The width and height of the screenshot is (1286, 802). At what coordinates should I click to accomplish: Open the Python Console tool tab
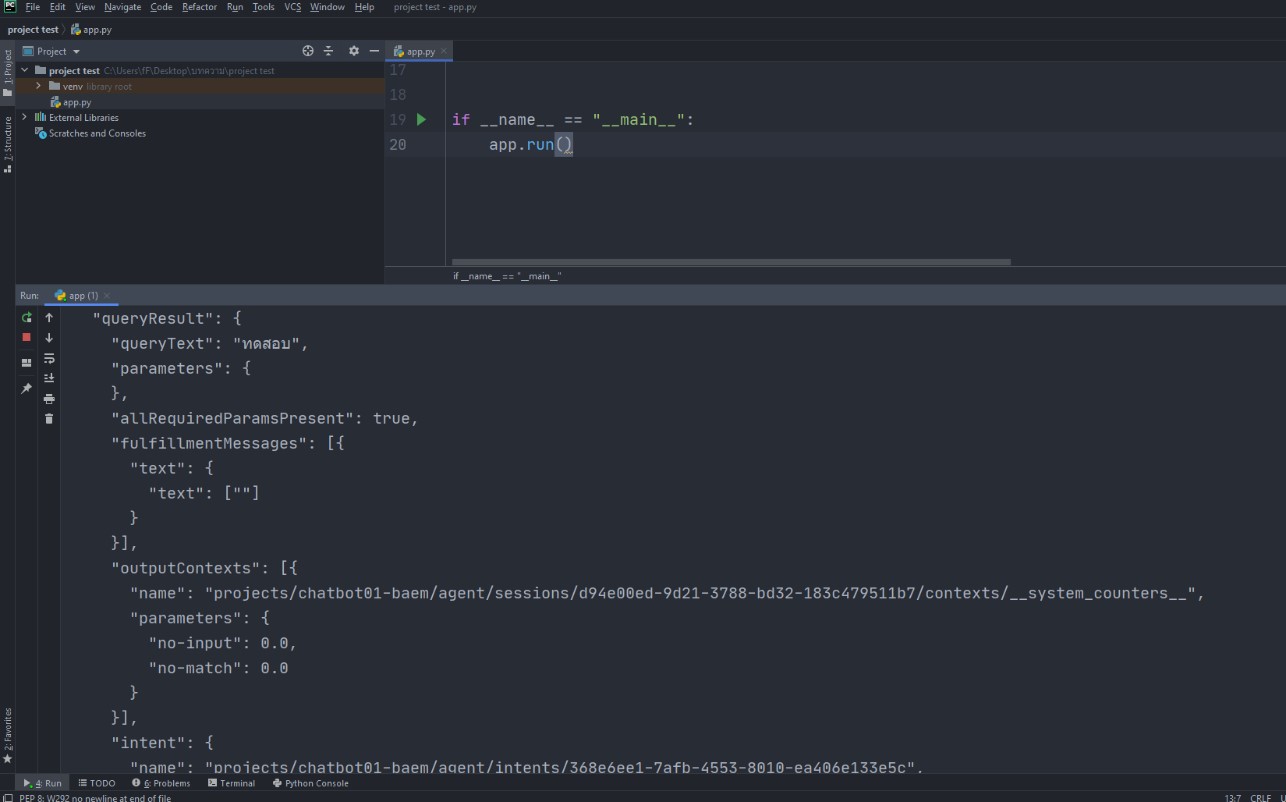pyautogui.click(x=309, y=783)
